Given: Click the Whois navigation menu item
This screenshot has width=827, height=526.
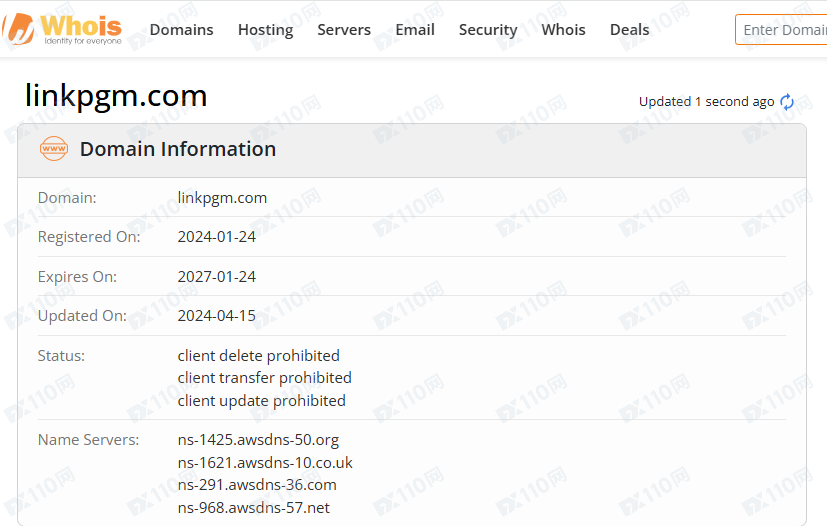Looking at the screenshot, I should (x=563, y=30).
